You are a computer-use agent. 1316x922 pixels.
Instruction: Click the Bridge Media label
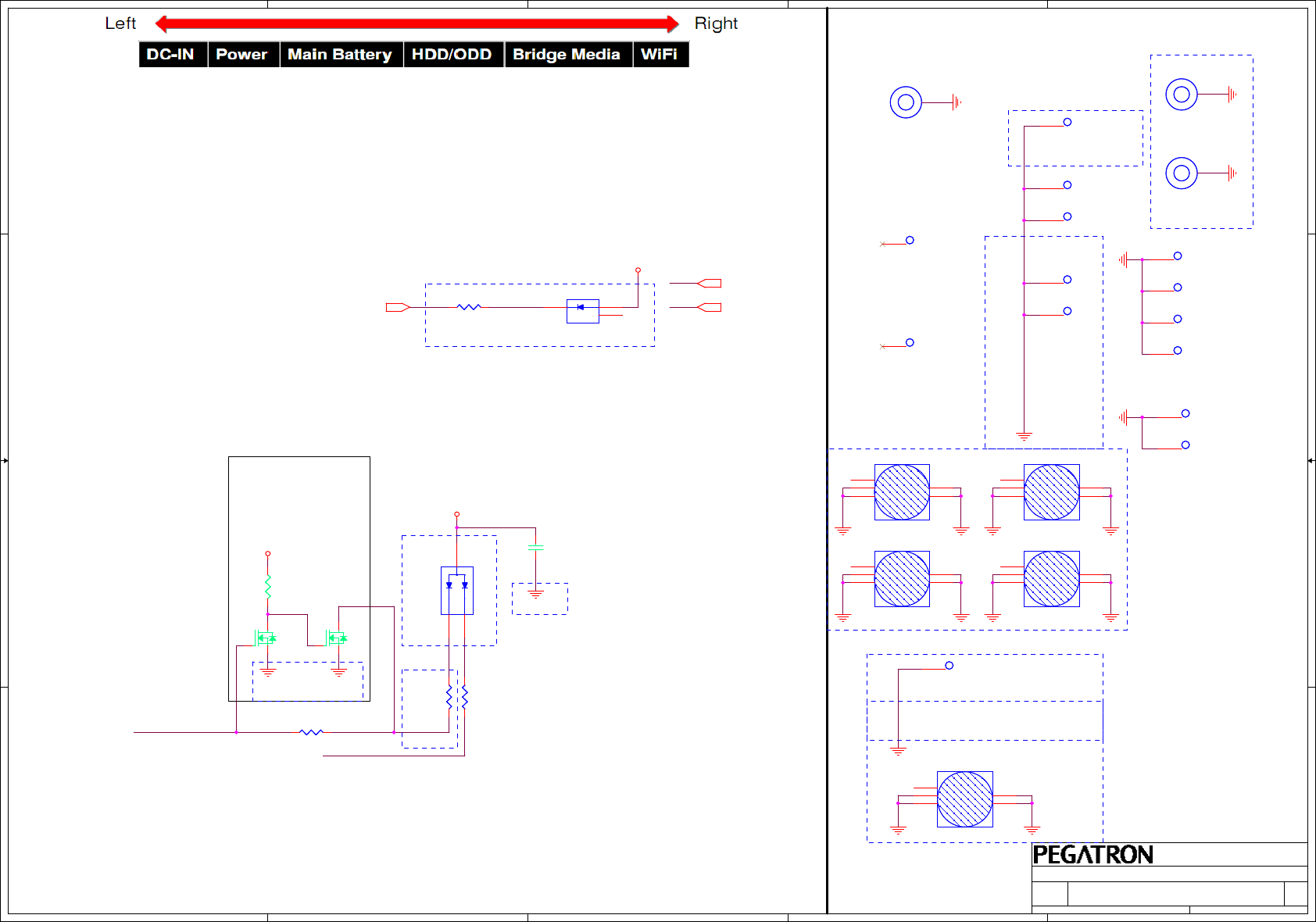click(567, 55)
